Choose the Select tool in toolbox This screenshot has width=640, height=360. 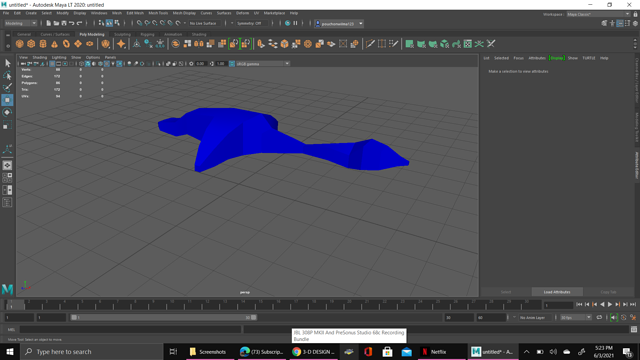(7, 63)
